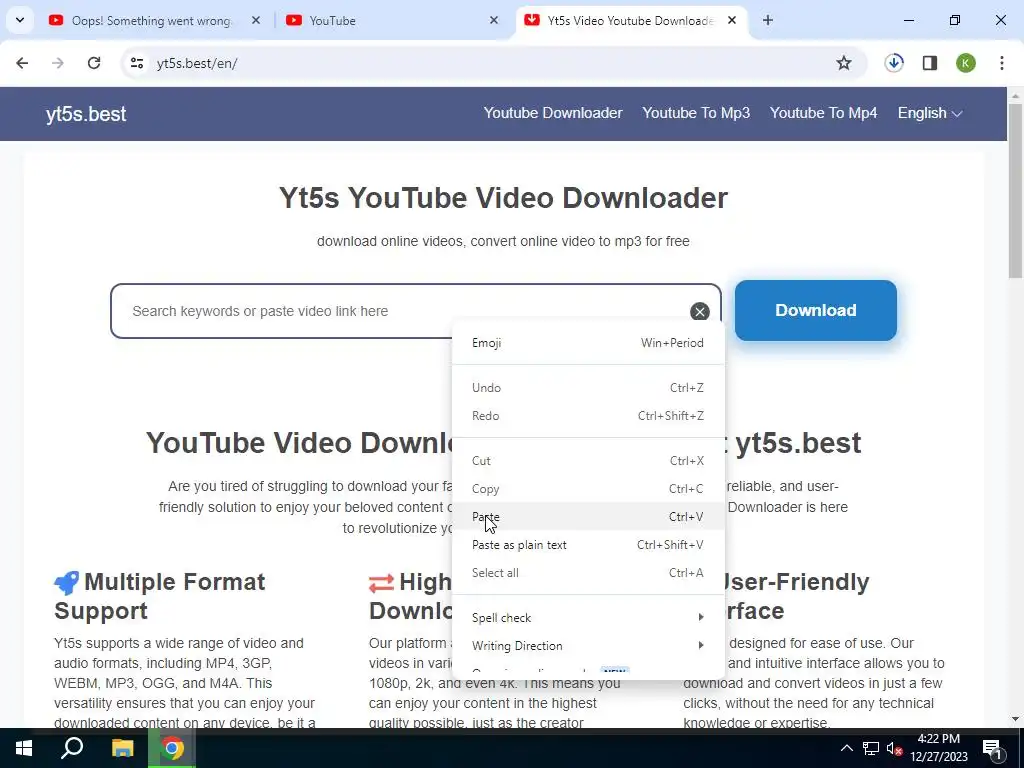Expand the English language dropdown
1024x768 pixels.
pyautogui.click(x=930, y=113)
